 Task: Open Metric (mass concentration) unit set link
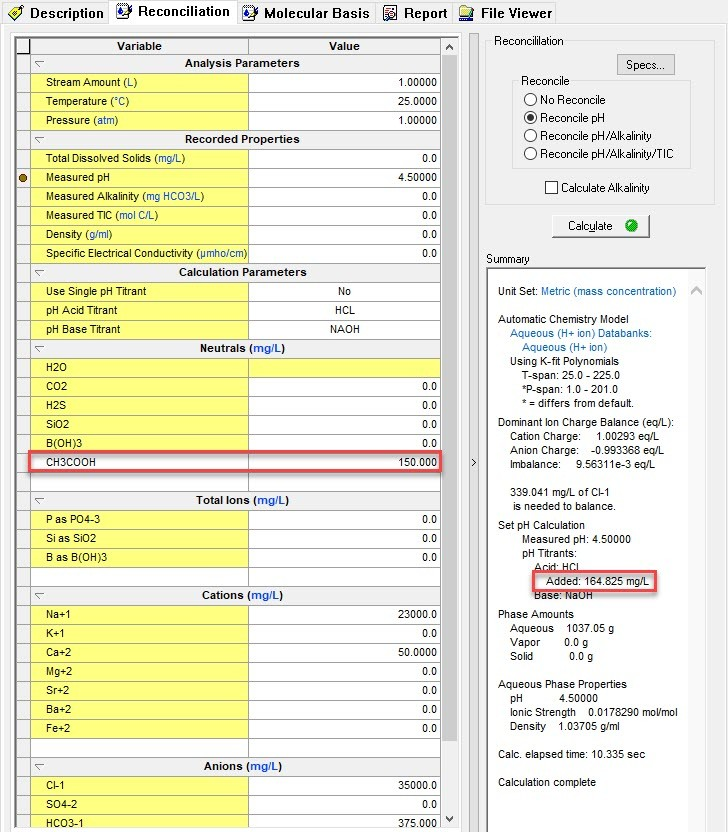tap(609, 291)
